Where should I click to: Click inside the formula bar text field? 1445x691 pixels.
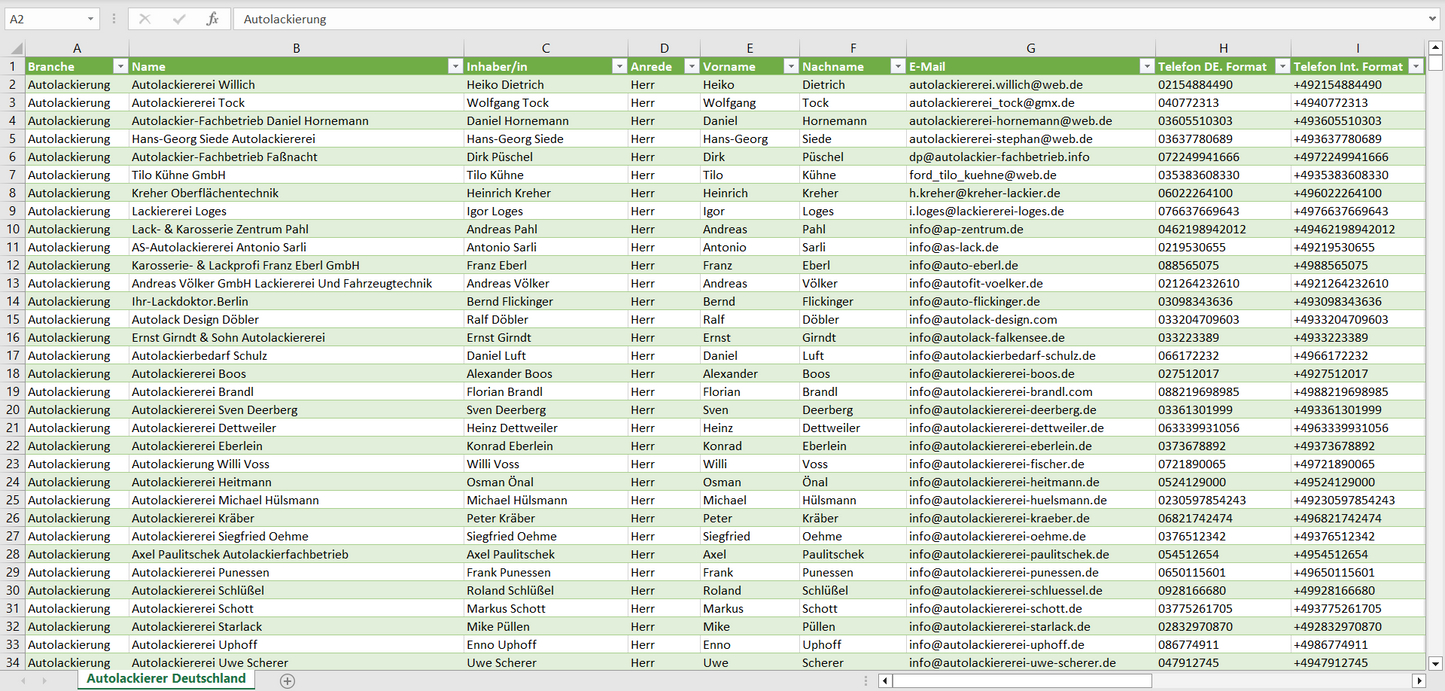coord(800,19)
